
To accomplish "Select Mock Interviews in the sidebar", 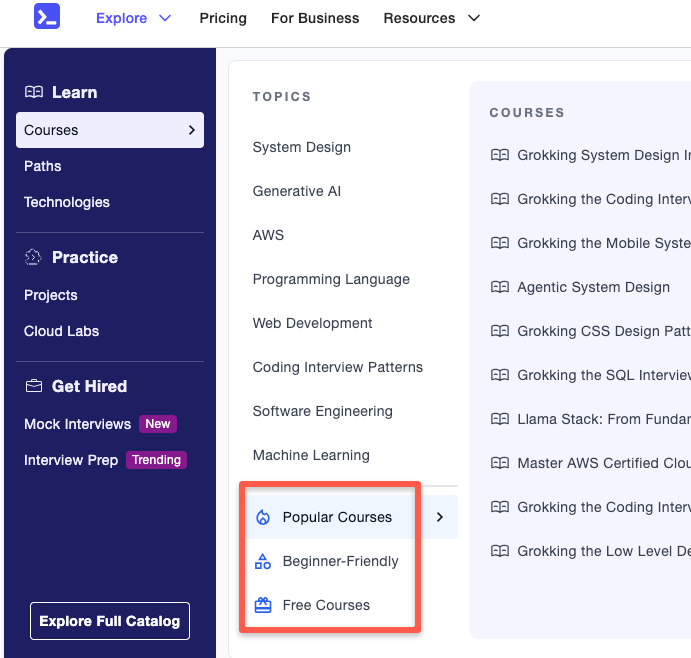I will [78, 424].
